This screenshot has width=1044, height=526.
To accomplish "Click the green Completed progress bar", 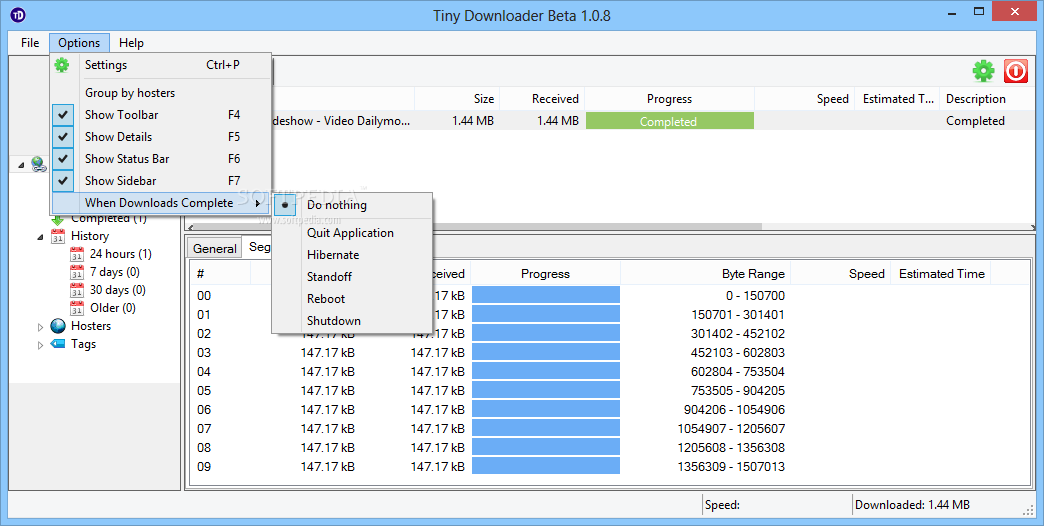I will click(669, 121).
